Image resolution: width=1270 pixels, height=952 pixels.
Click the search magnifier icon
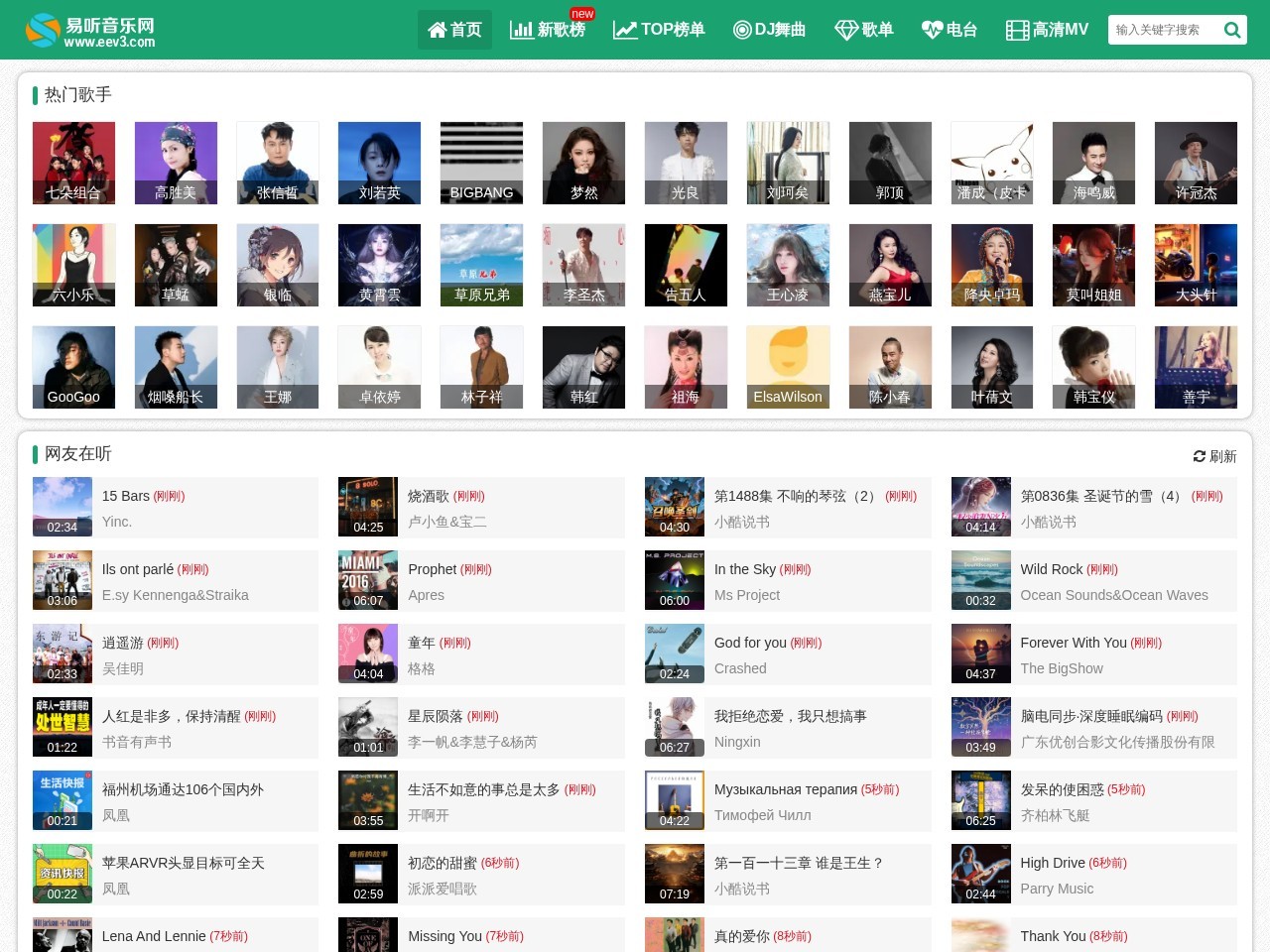(x=1231, y=30)
